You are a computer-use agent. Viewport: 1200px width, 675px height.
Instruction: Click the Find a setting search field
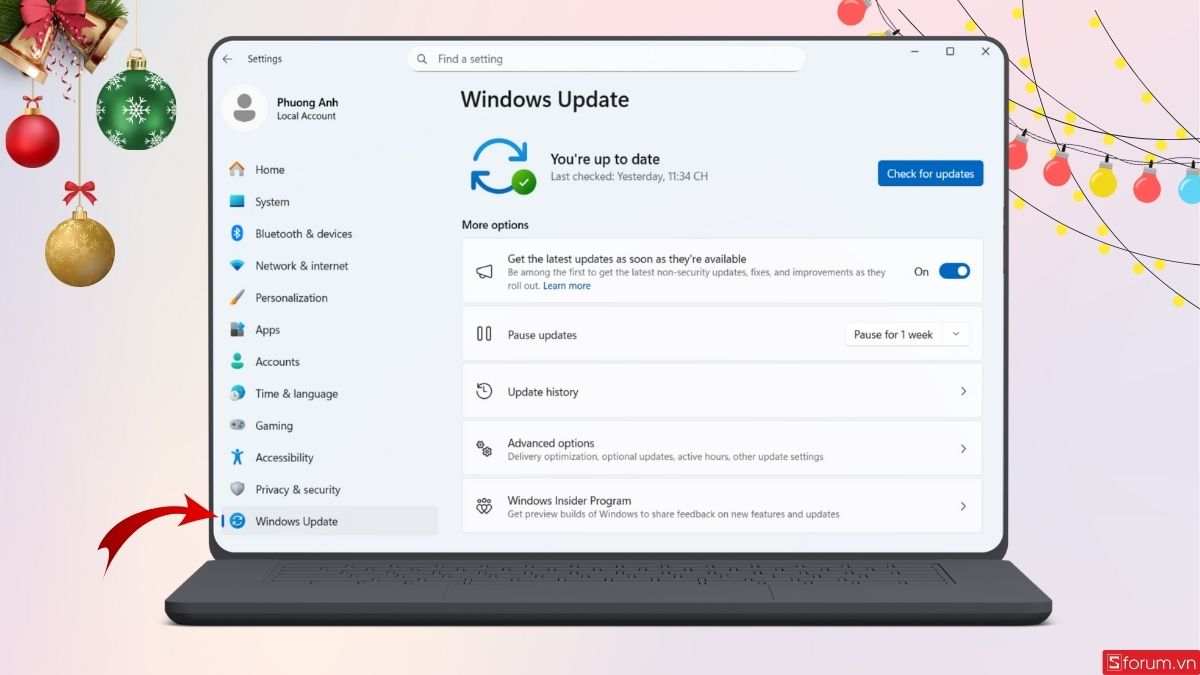(607, 58)
